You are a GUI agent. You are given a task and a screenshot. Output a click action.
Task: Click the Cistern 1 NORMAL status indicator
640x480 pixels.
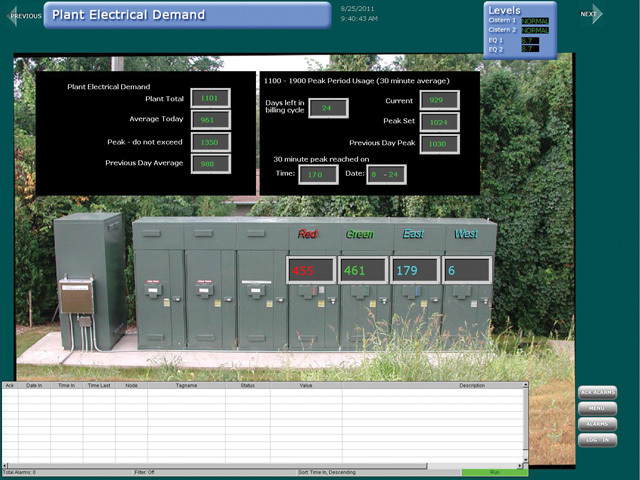tap(535, 21)
